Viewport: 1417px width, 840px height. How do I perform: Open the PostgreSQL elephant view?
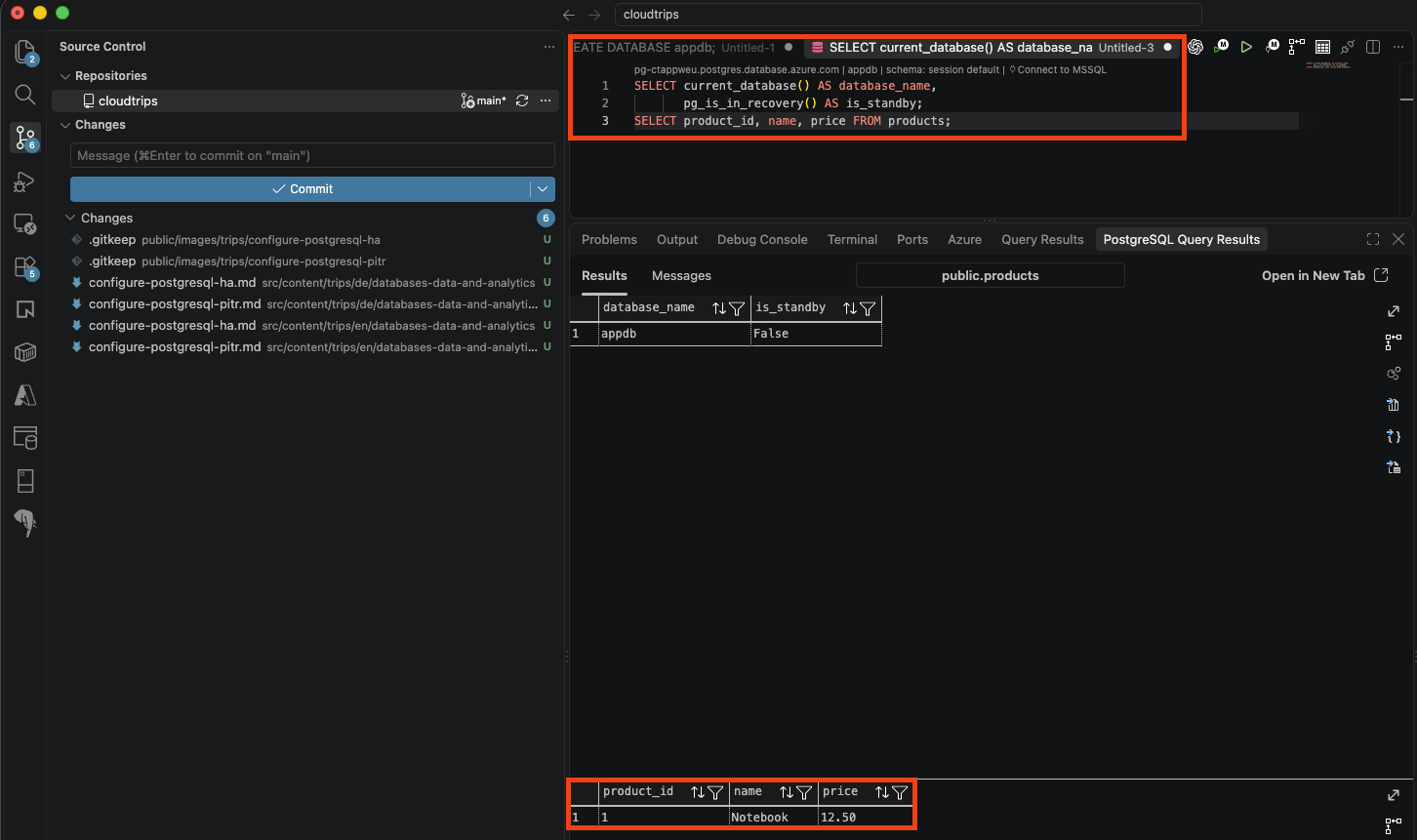pos(25,524)
